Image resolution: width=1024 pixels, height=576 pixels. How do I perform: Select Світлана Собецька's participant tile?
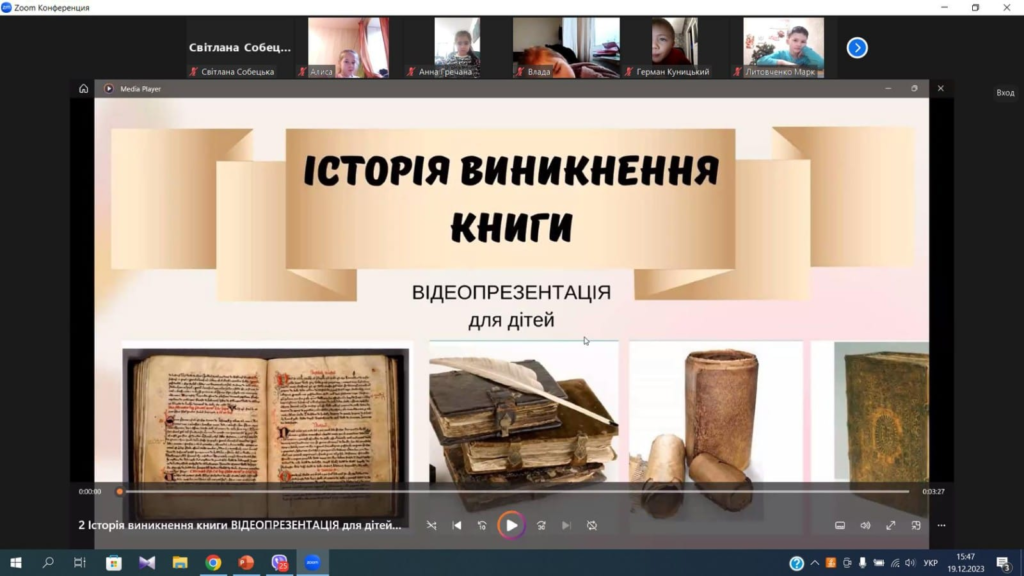[x=240, y=48]
